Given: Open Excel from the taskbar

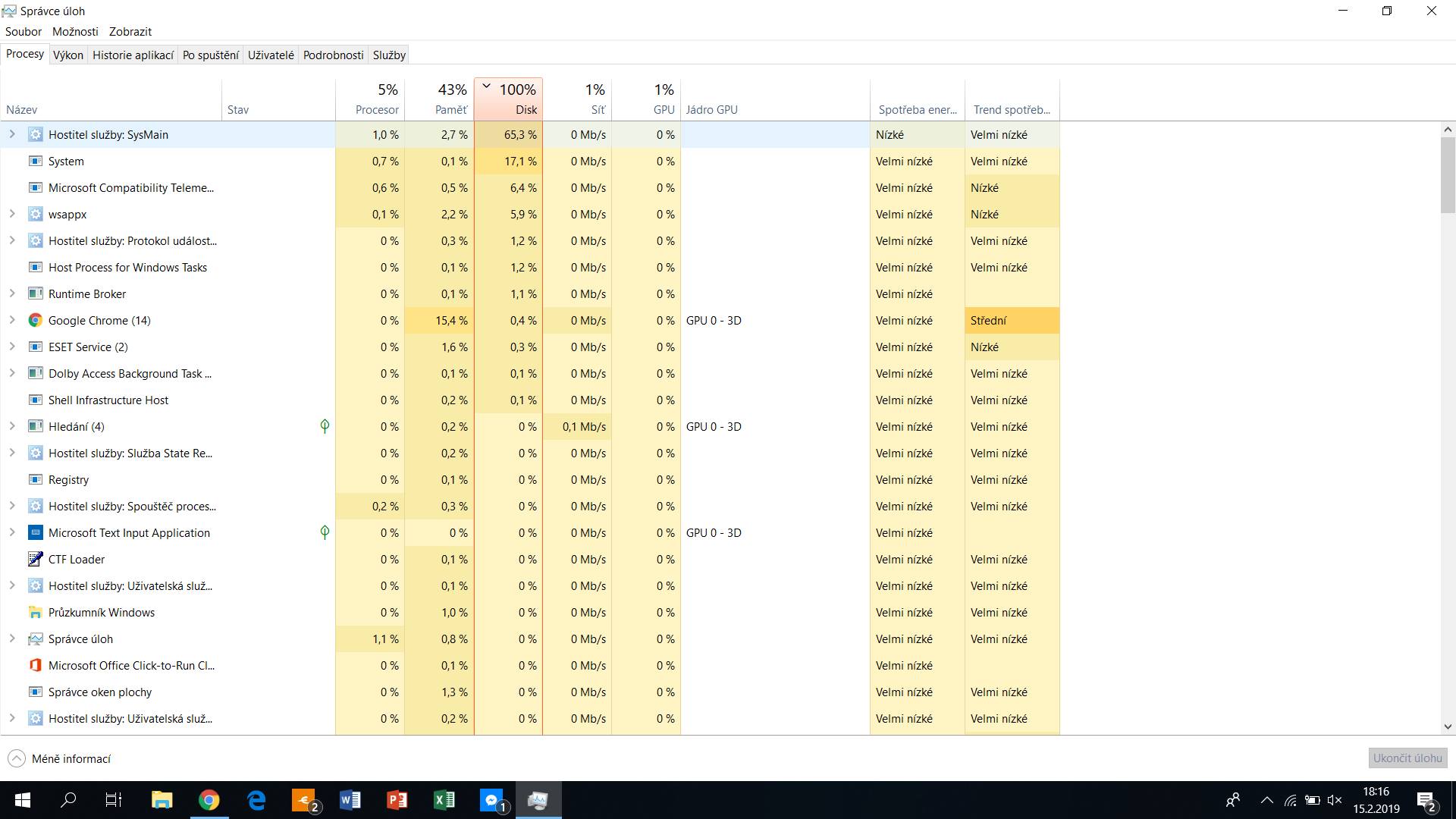Looking at the screenshot, I should tap(444, 800).
